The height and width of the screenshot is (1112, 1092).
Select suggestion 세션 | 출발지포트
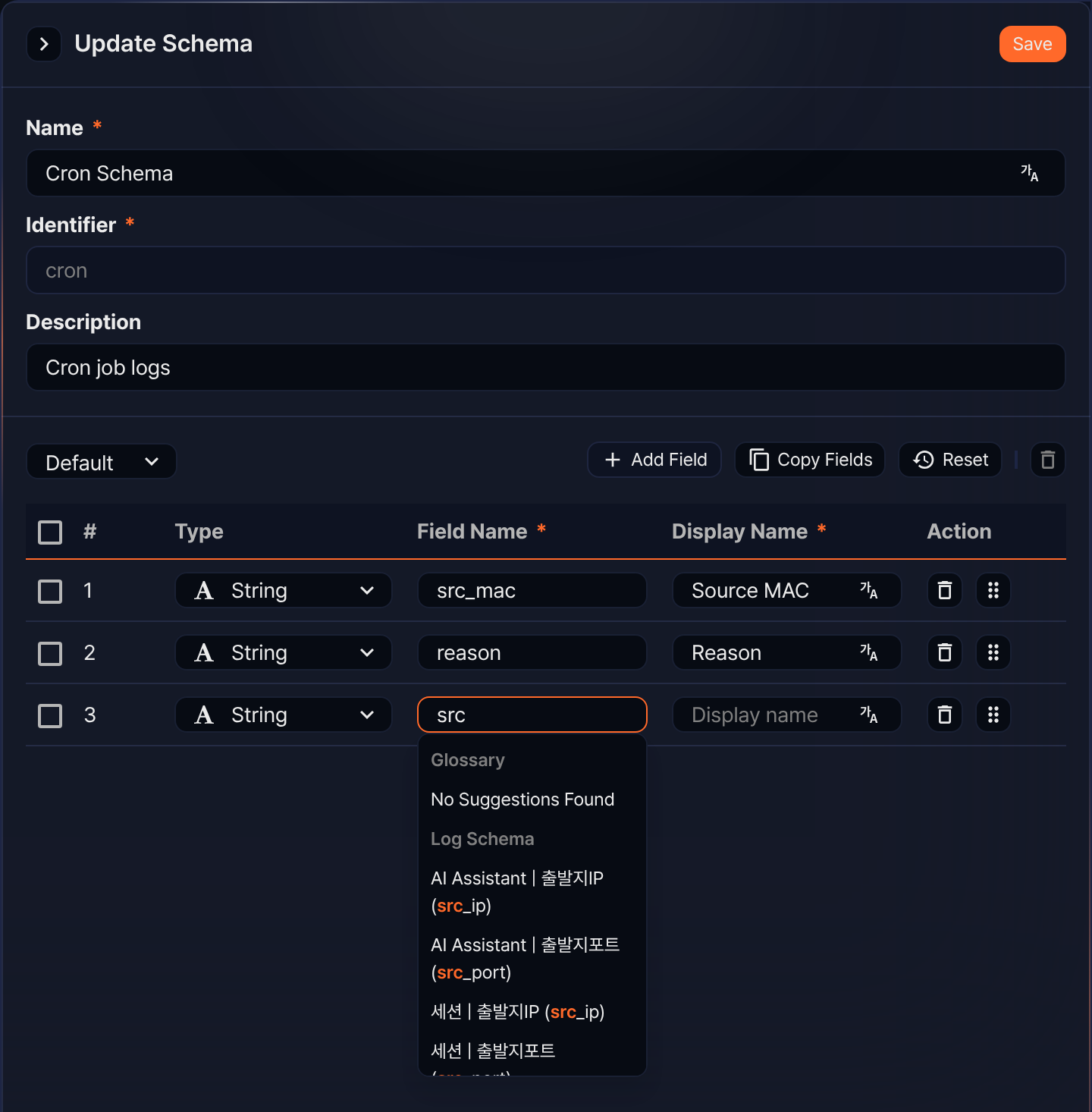pos(532,1054)
